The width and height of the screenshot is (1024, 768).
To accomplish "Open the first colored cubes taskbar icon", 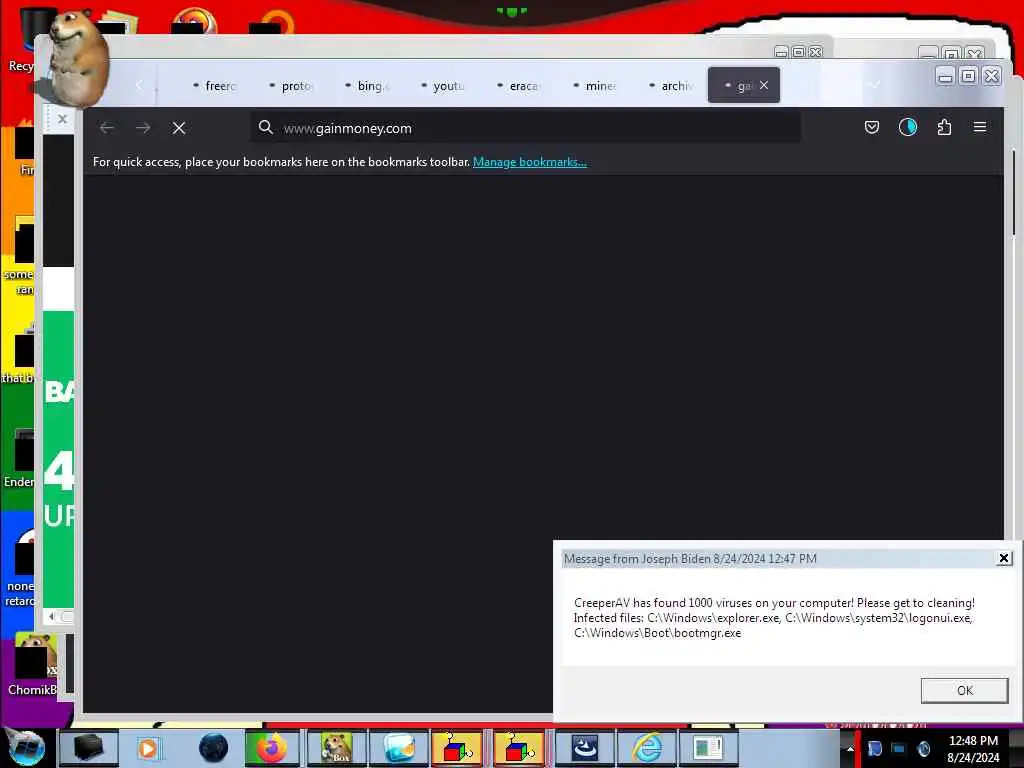I will coord(457,748).
